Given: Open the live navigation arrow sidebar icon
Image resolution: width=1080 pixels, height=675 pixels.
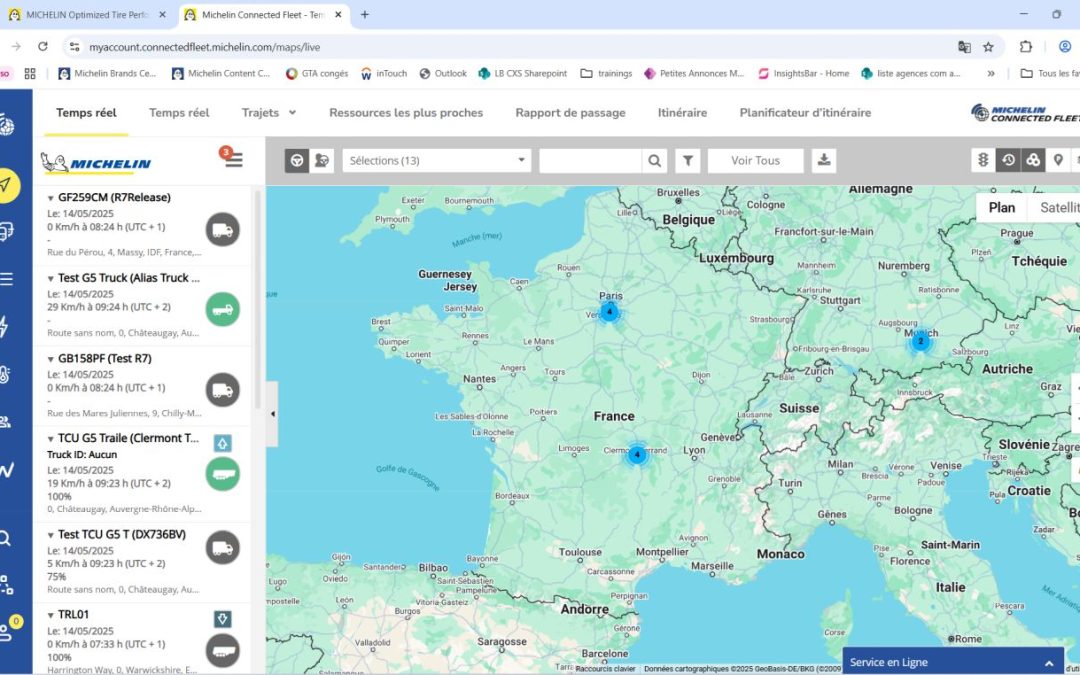Looking at the screenshot, I should click(7, 185).
